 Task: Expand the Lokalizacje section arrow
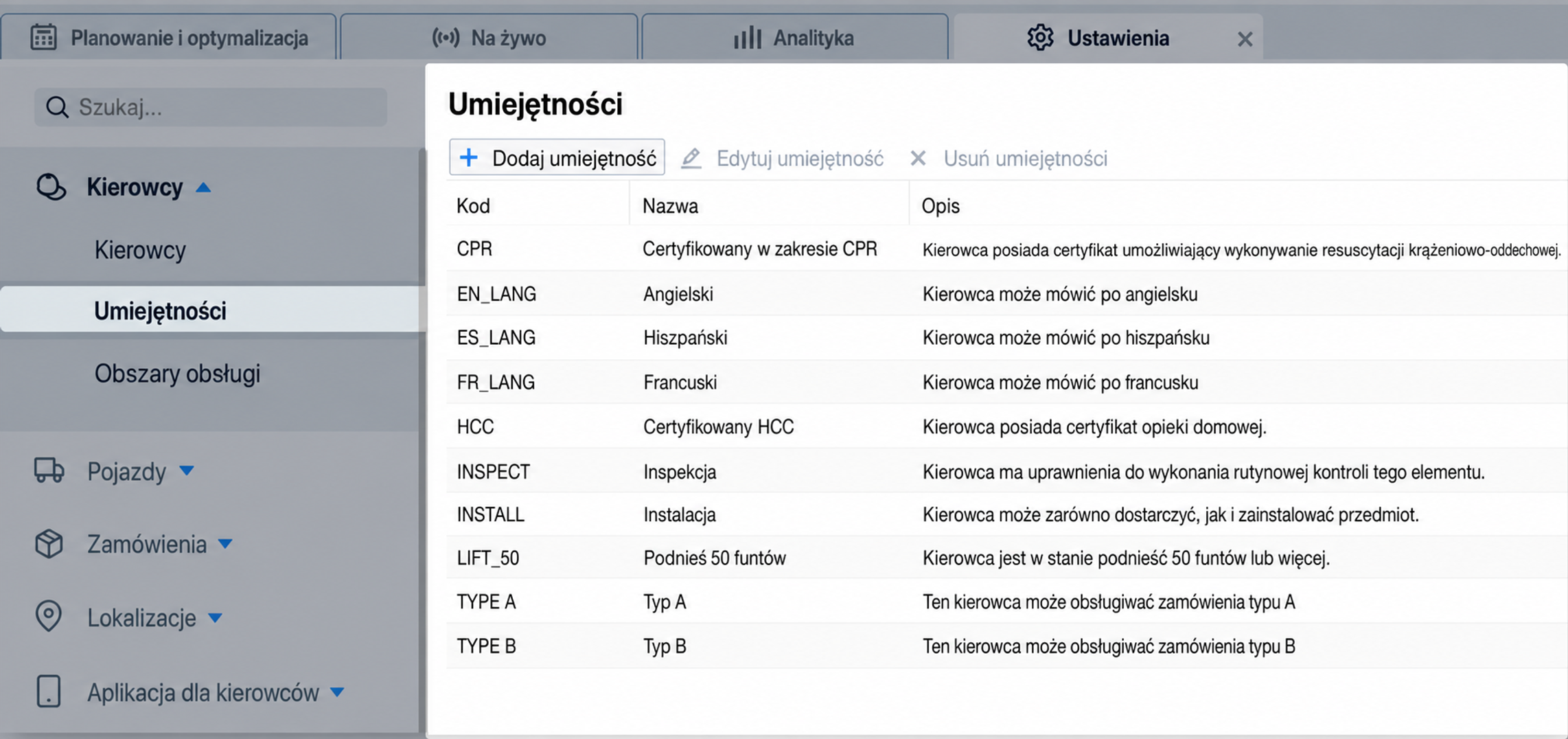(x=215, y=617)
